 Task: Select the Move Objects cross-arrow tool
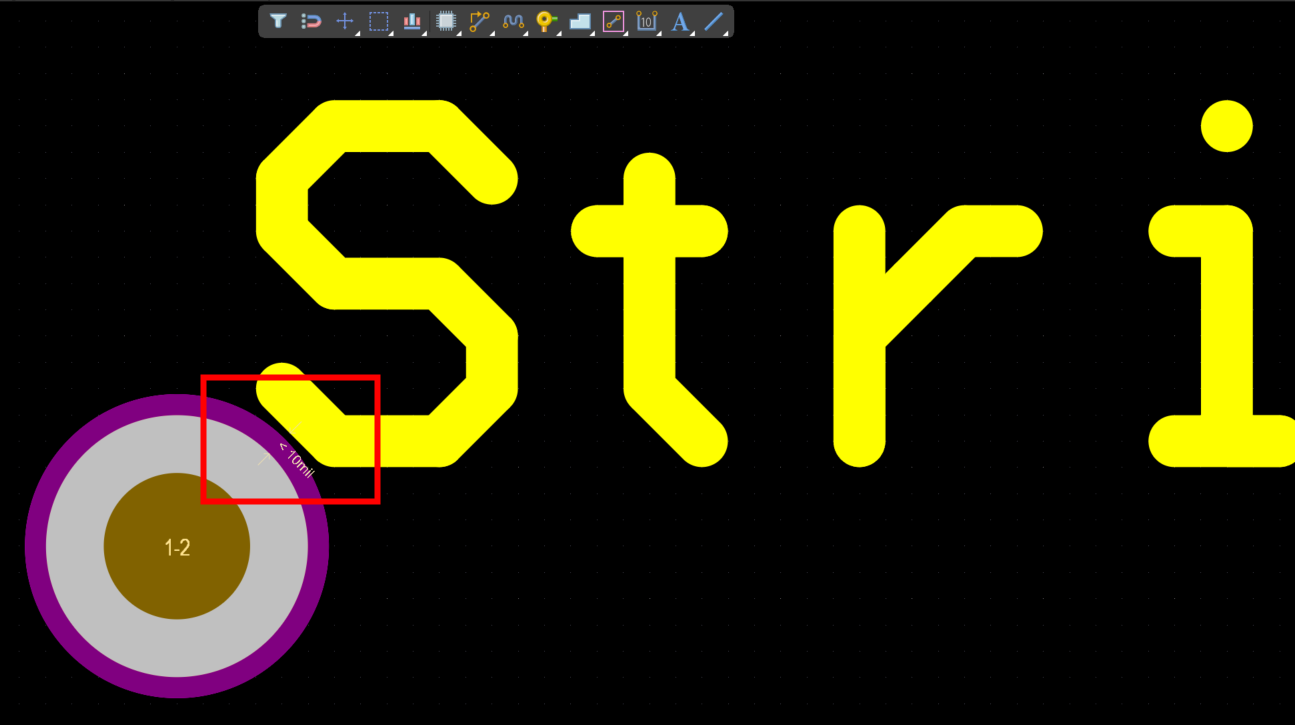pos(345,21)
